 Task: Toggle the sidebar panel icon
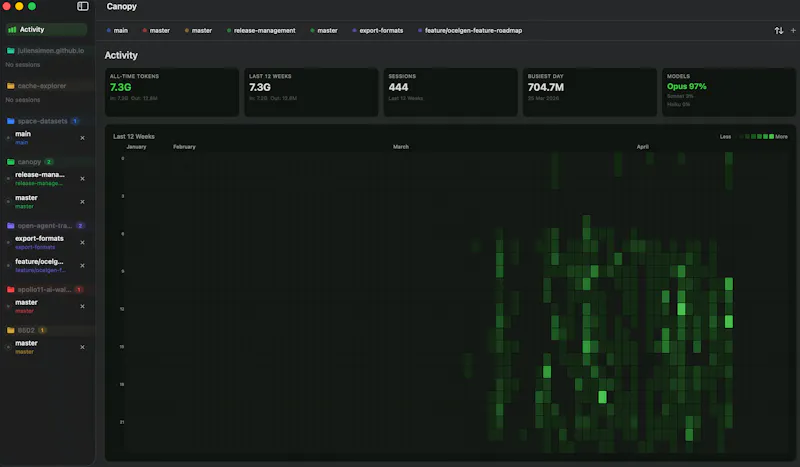click(83, 6)
